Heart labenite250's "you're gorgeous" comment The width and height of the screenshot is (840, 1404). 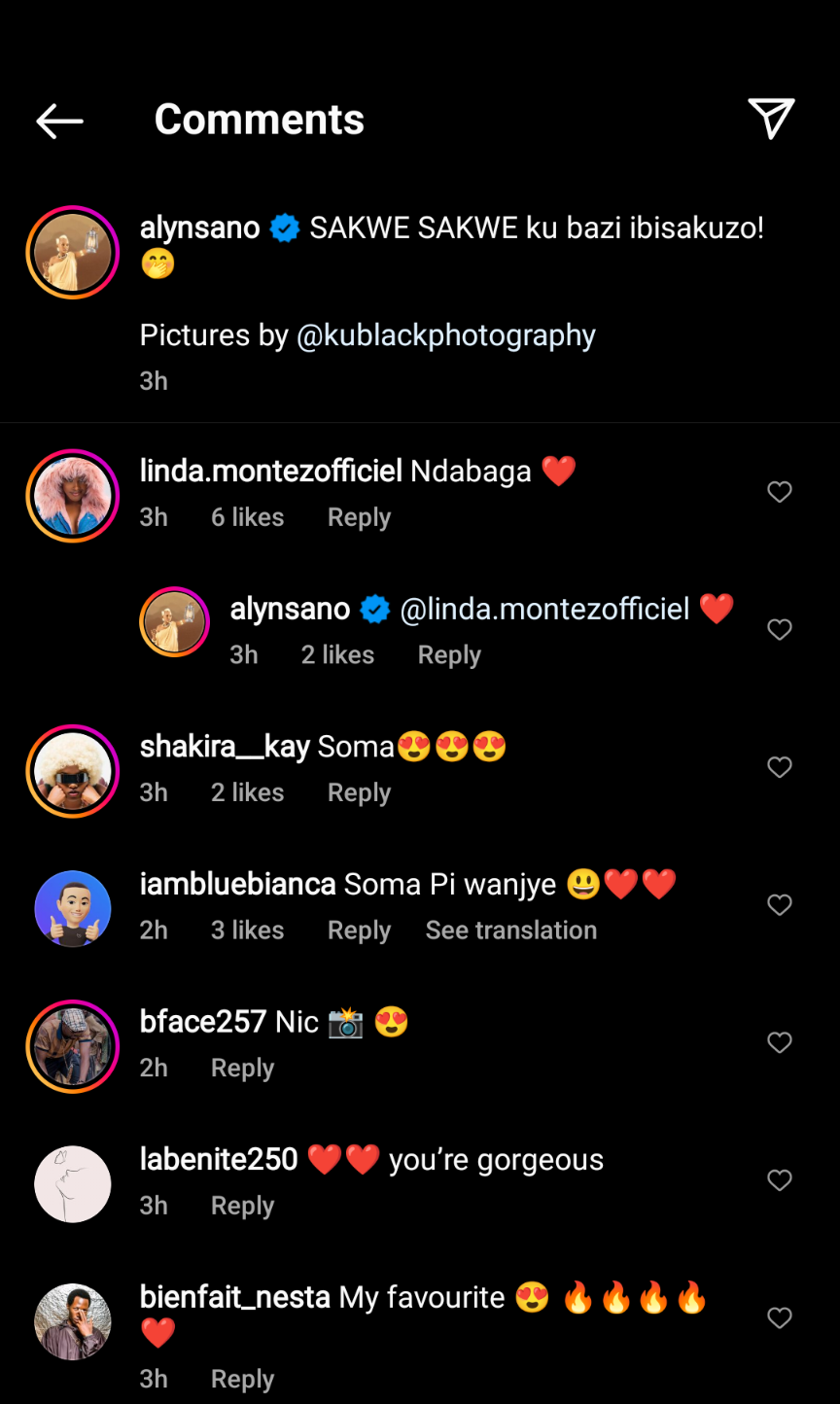pos(780,1180)
